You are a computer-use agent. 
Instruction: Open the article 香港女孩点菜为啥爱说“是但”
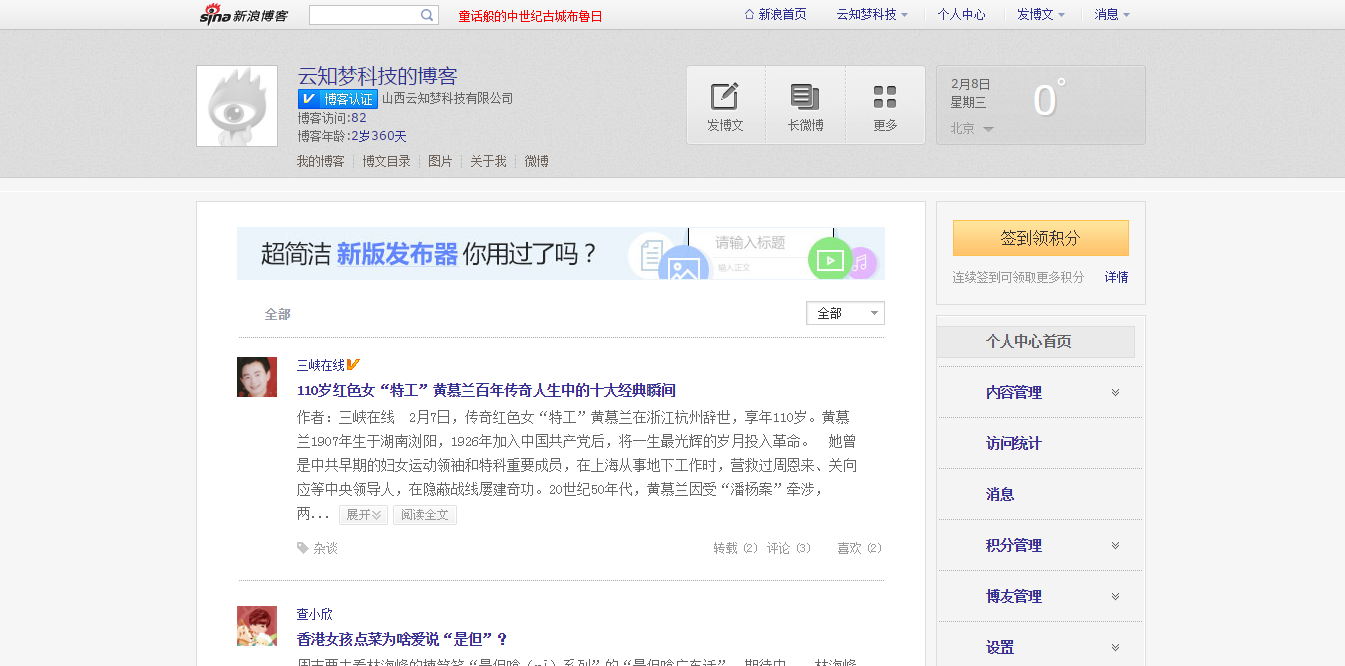coord(403,639)
